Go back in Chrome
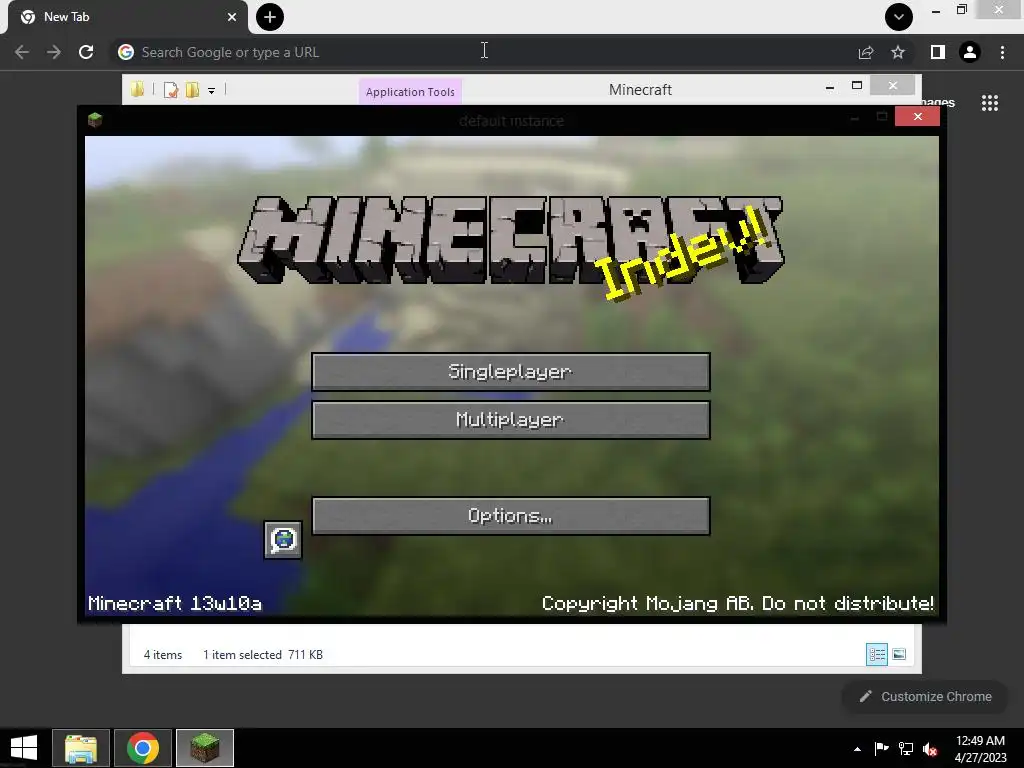 [x=22, y=52]
